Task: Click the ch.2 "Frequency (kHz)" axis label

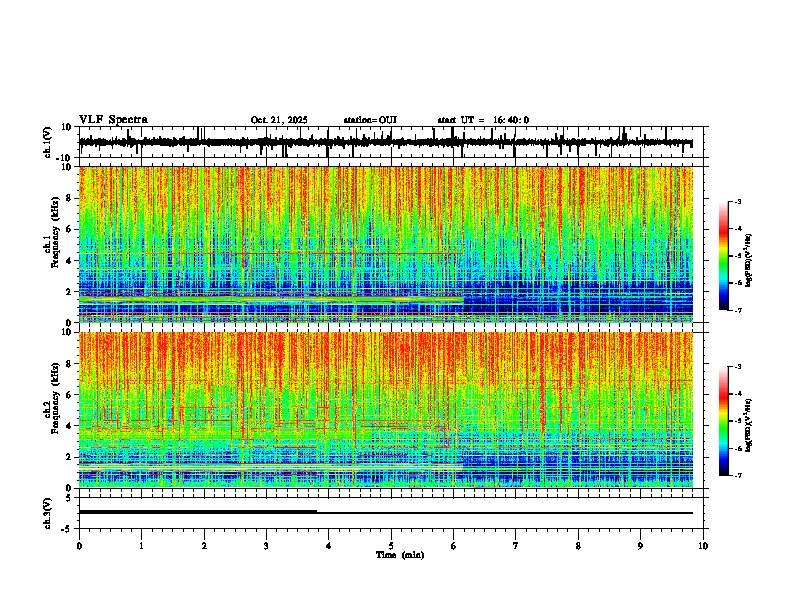Action: coord(55,398)
